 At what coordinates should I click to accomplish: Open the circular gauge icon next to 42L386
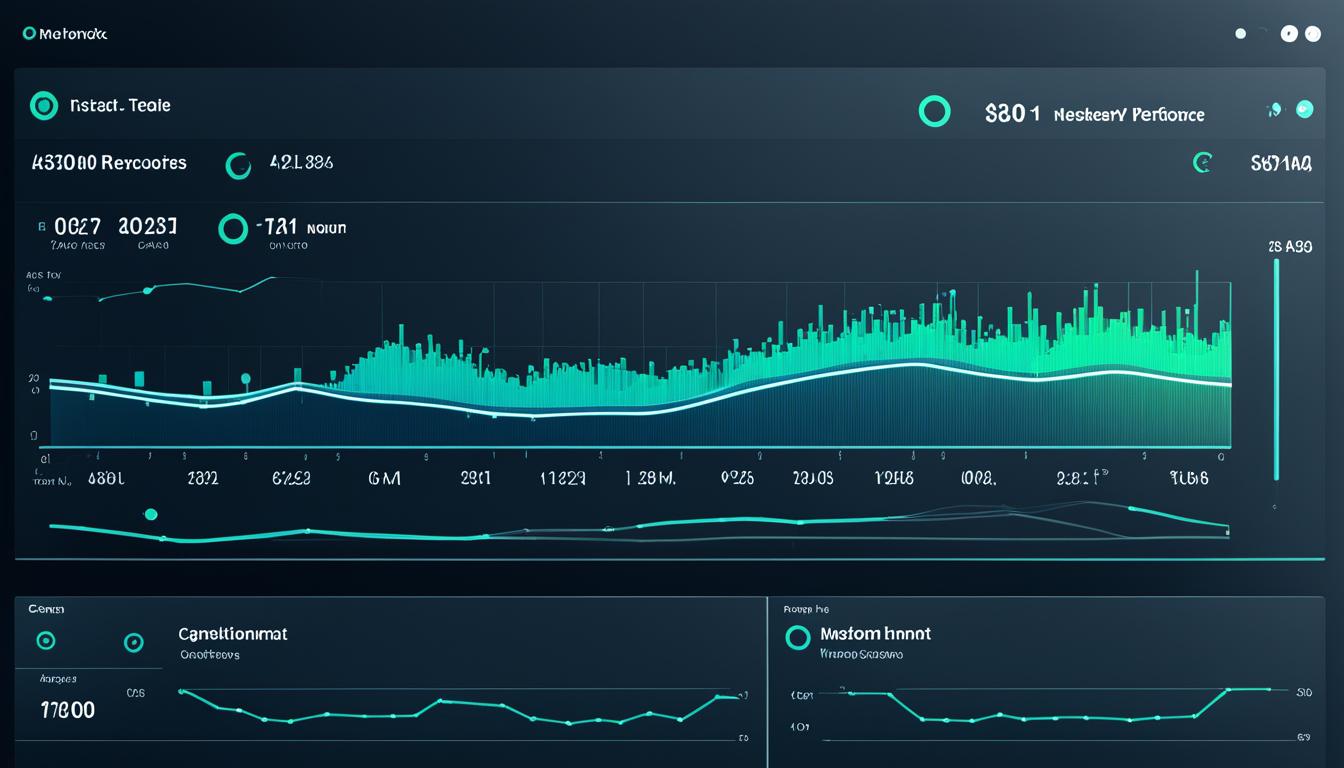tap(238, 165)
